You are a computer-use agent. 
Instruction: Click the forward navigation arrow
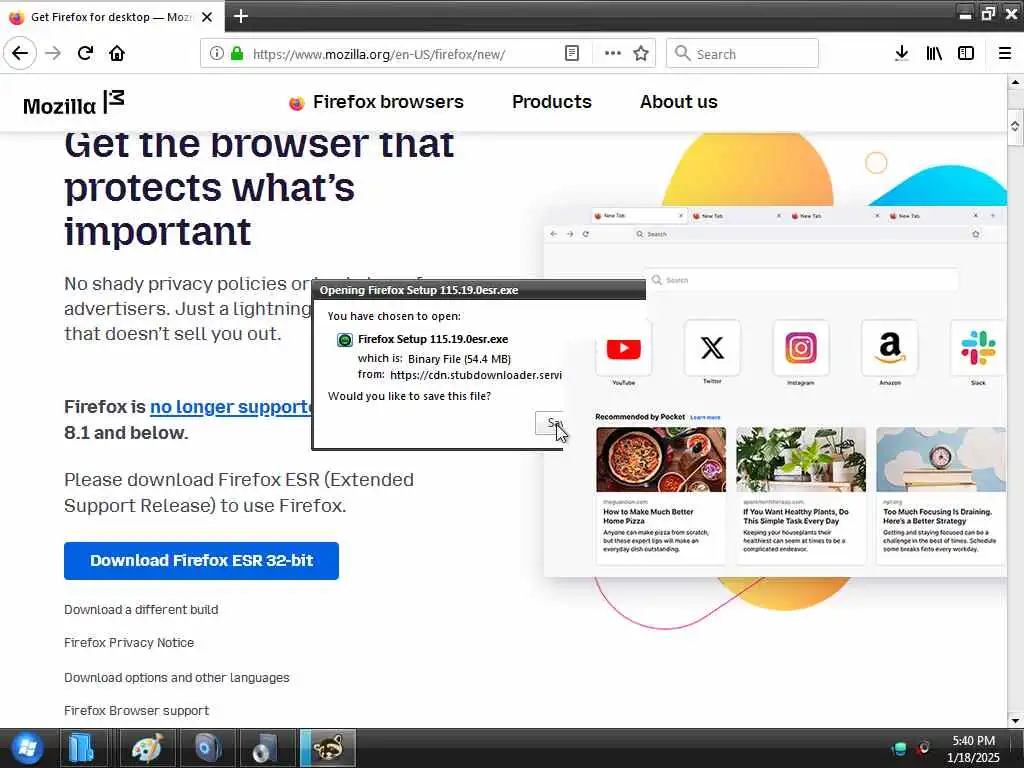coord(53,54)
